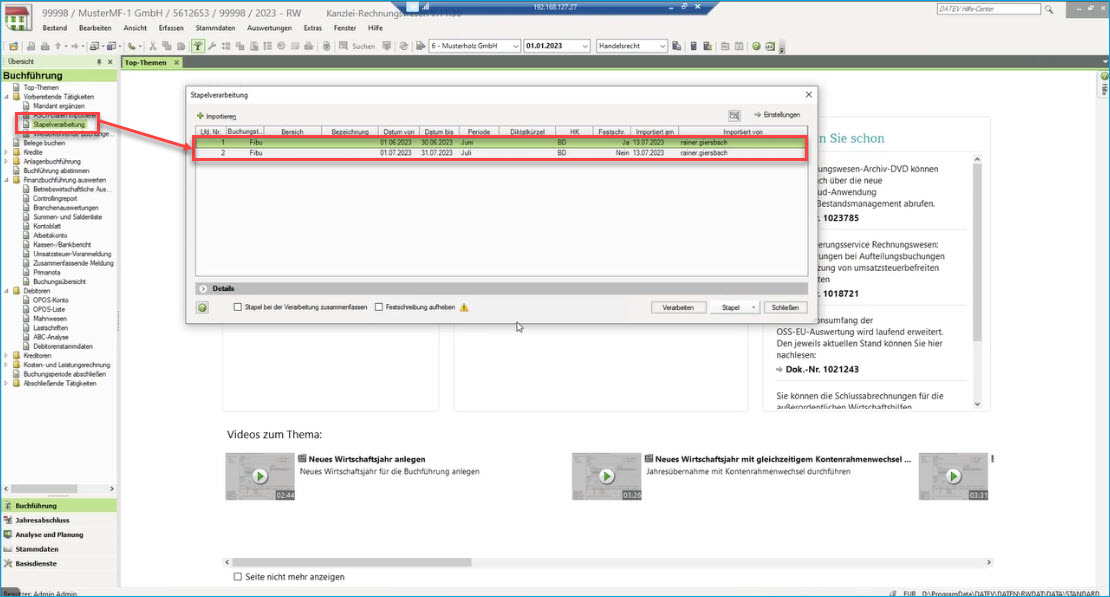Viewport: 1110px width, 597px height.
Task: Click the yellow warning triangle next to Festschreibung aufheben
Action: point(464,307)
